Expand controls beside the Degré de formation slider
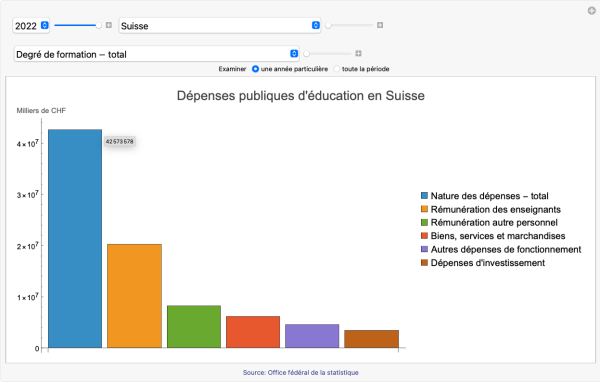Screen dimensions: 600x383 [x=358, y=53]
